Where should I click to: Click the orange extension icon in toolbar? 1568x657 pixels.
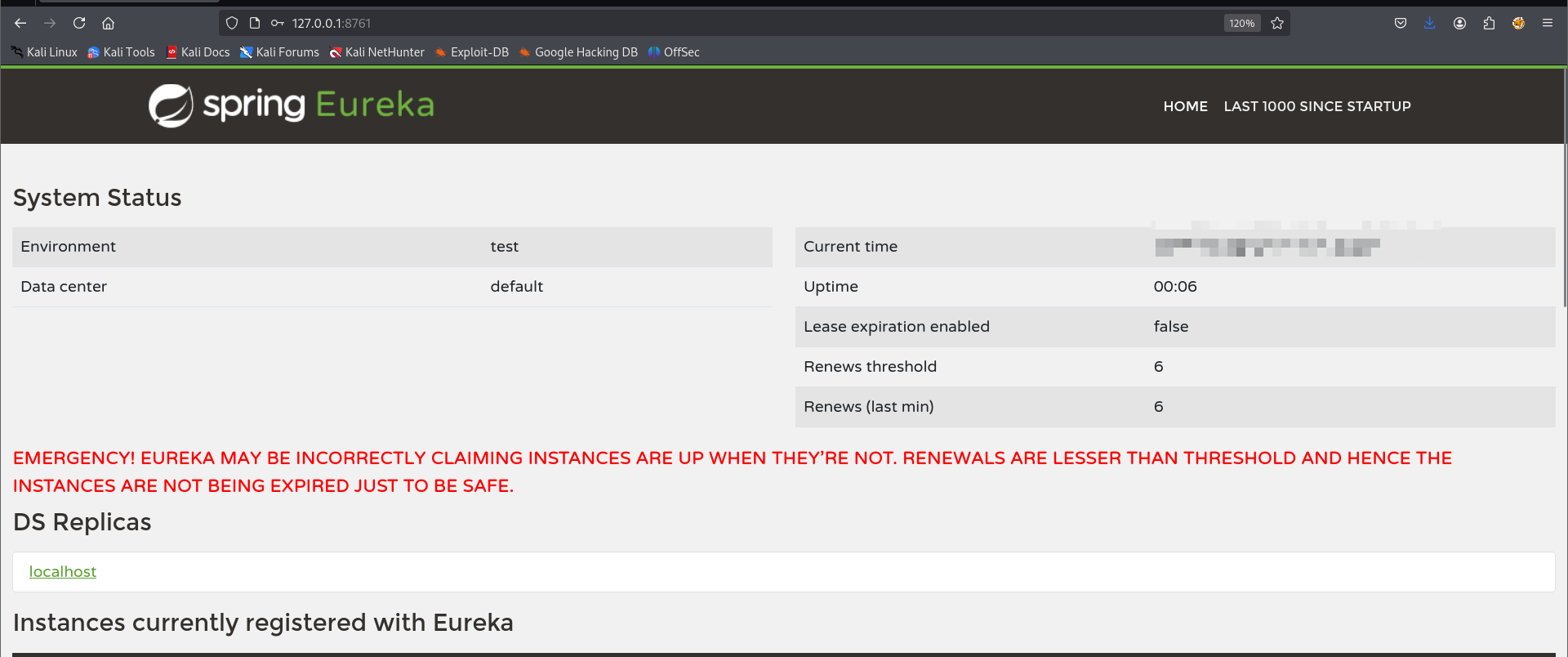[x=1518, y=23]
